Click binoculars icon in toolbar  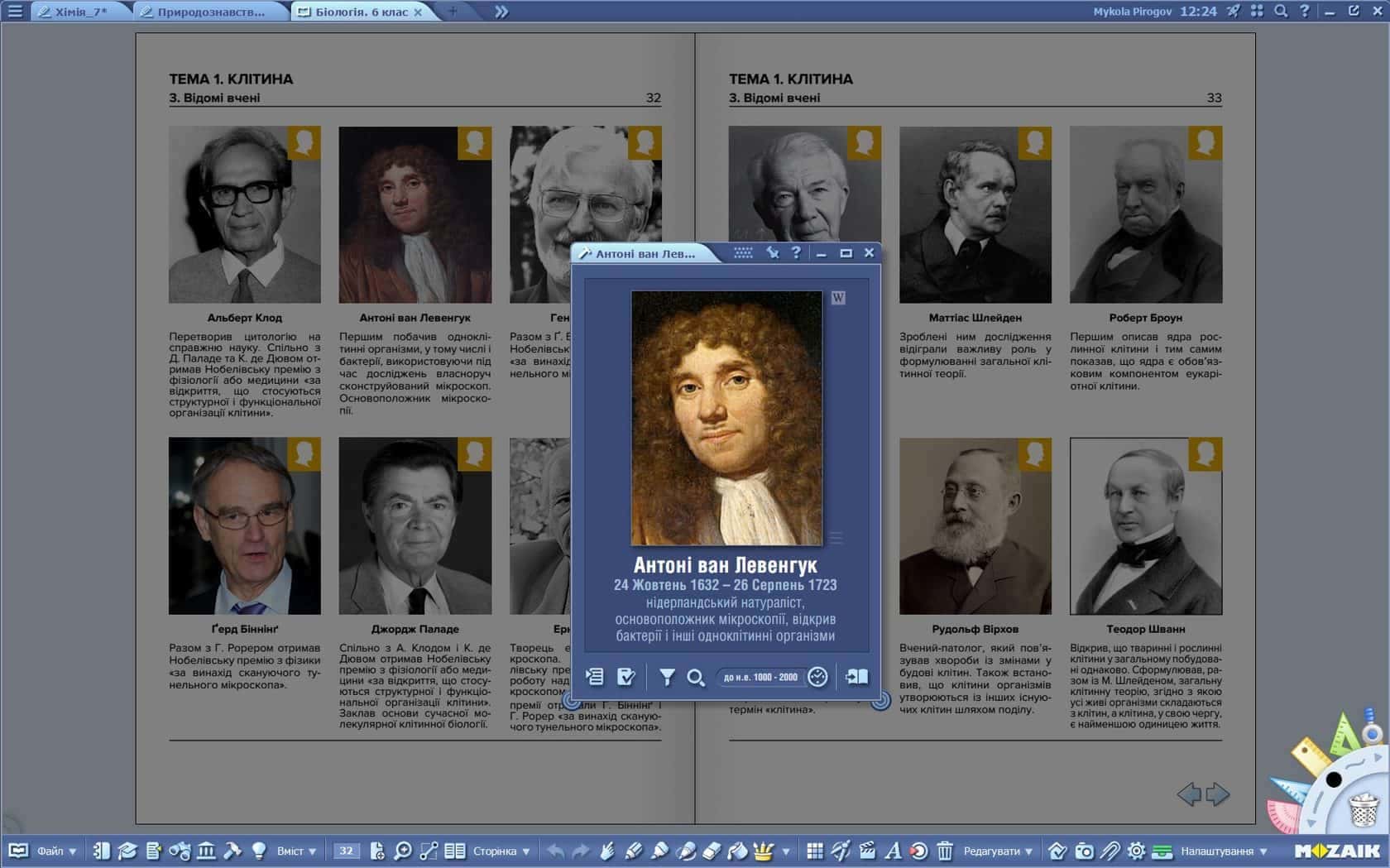[180, 851]
